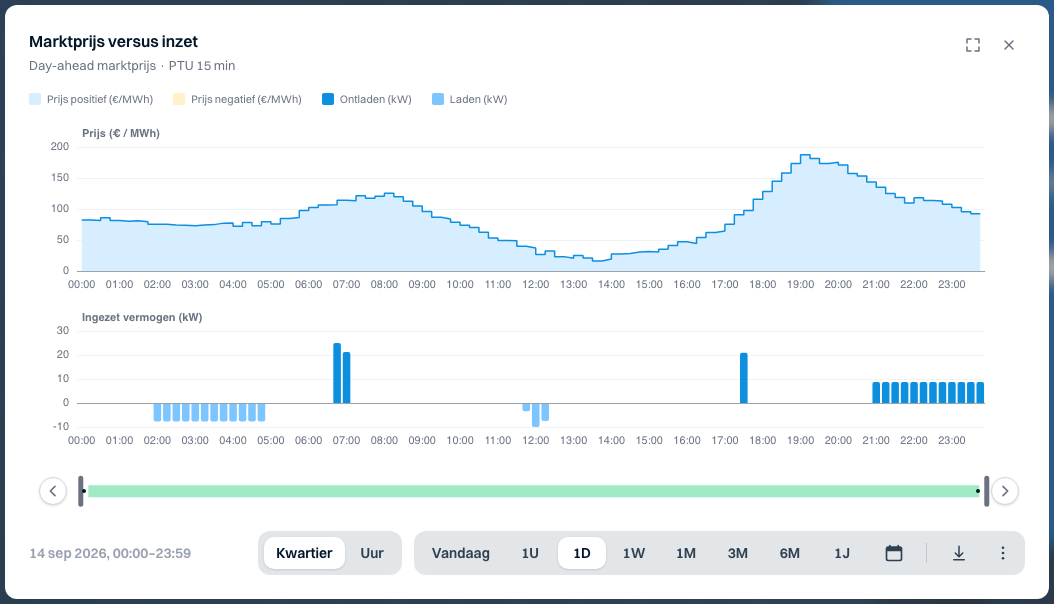The image size is (1054, 604).
Task: Click the date label 14 sep 2026
Action: coord(110,553)
